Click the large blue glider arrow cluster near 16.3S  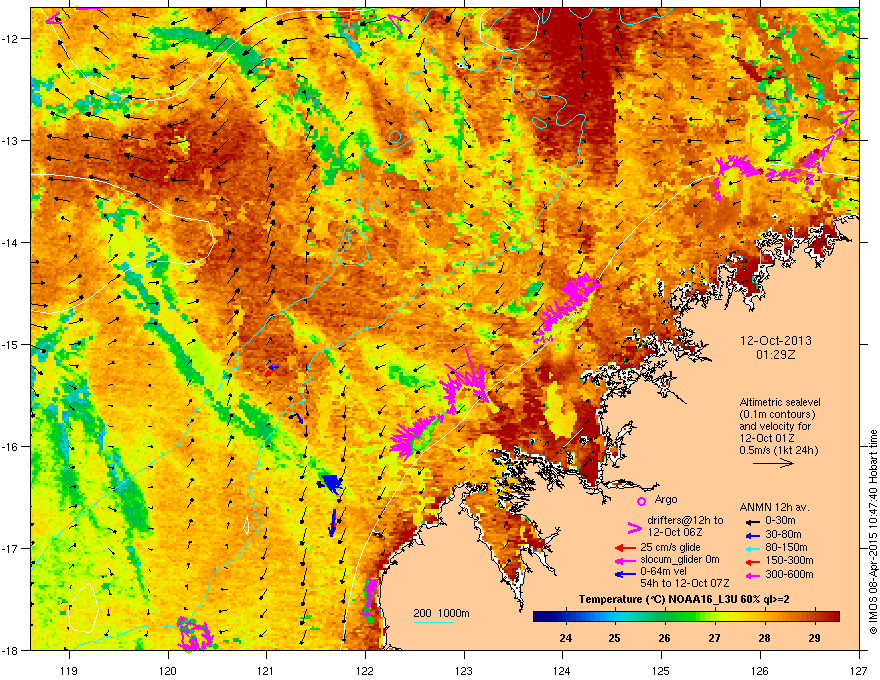point(331,483)
